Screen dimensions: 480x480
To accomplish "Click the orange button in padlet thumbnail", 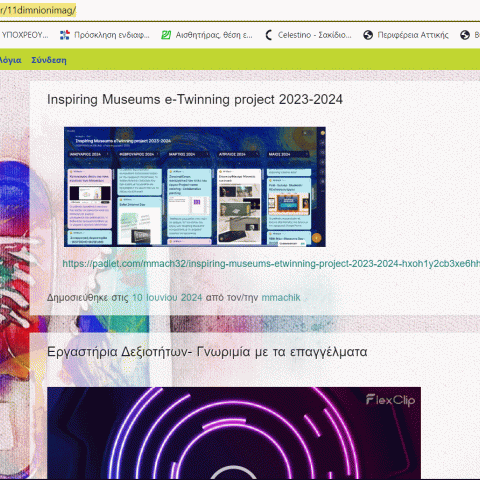I will [316, 238].
